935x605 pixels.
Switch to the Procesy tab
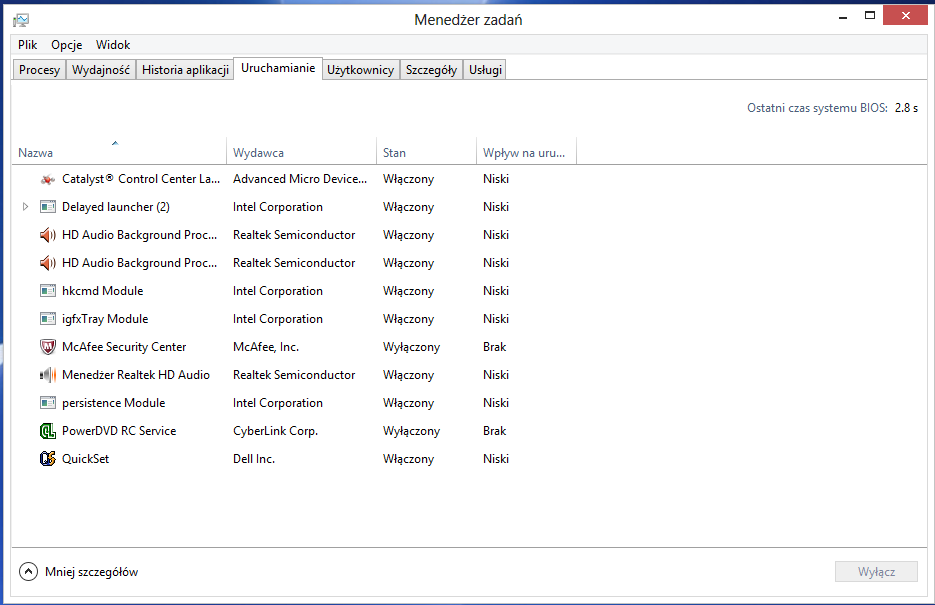click(x=39, y=70)
